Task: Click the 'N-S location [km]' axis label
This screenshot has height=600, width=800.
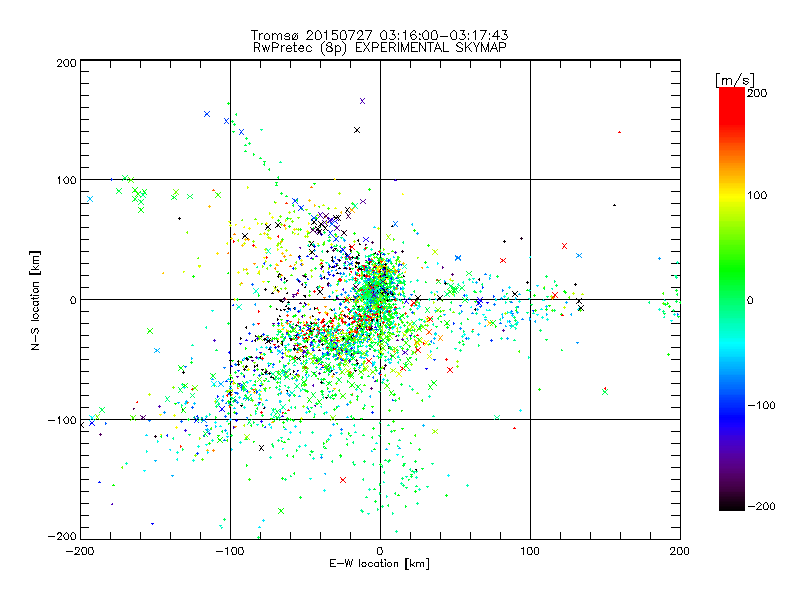Action: click(x=35, y=300)
